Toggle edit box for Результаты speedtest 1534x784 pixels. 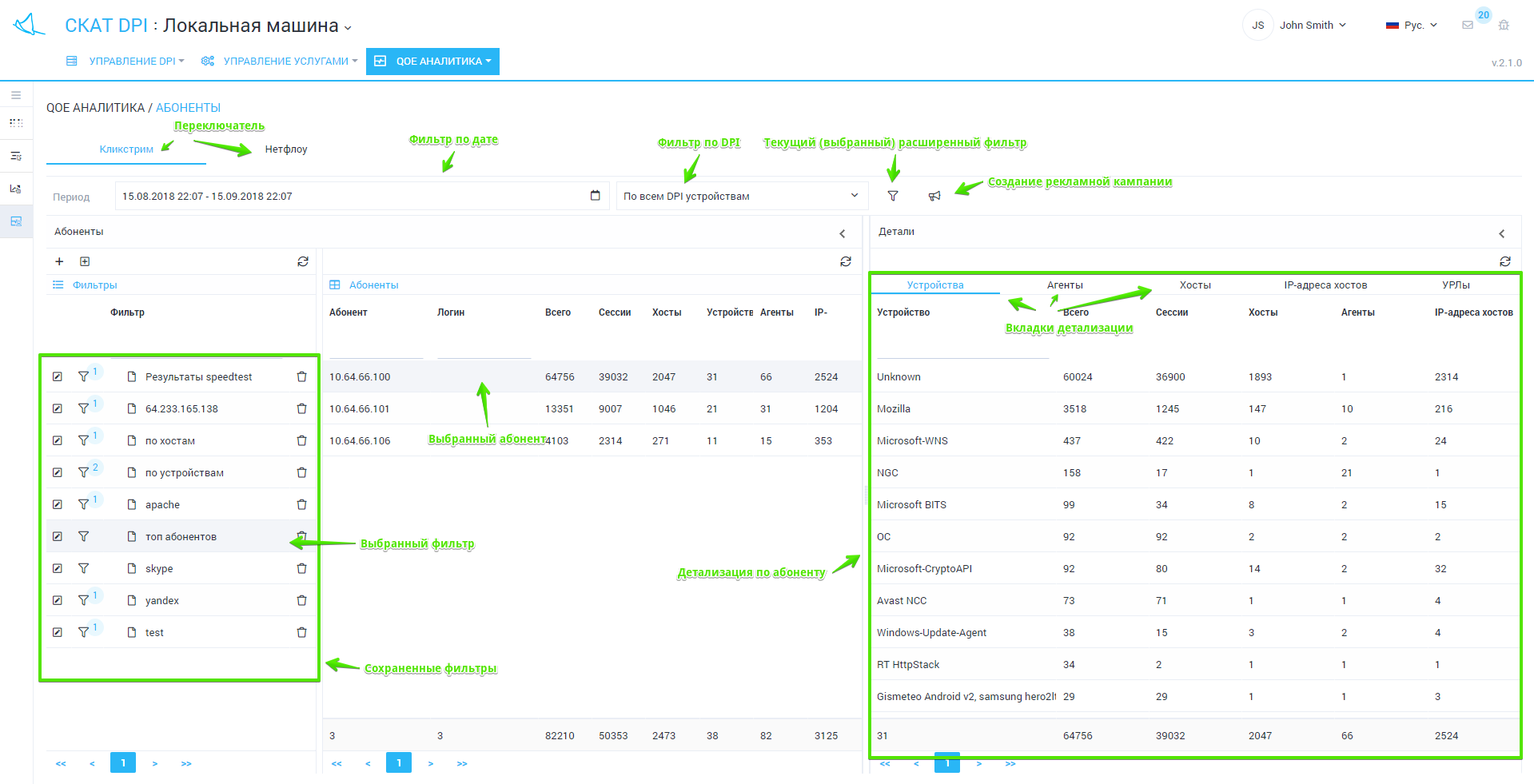(58, 376)
